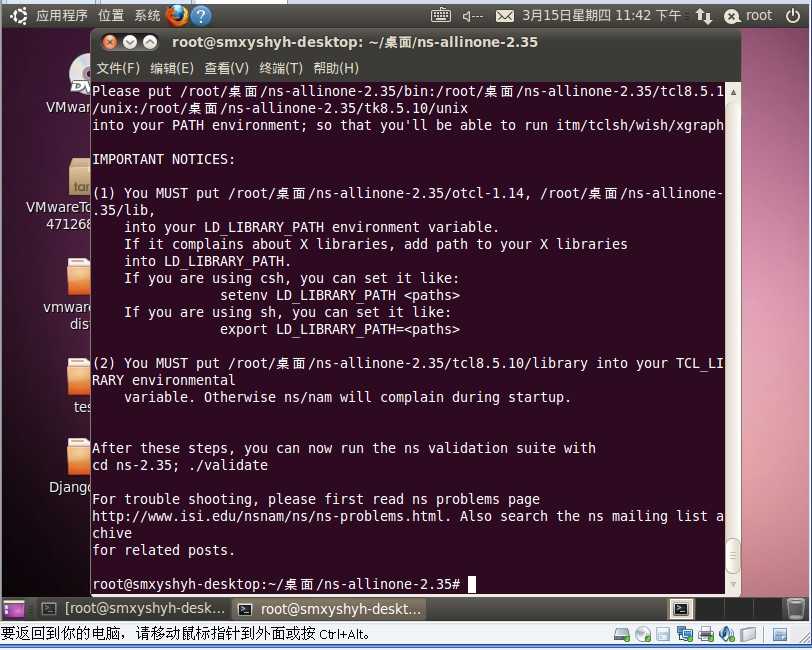This screenshot has width=812, height=650.
Task: Click the VMware grey USB device status icon
Action: tap(748, 634)
